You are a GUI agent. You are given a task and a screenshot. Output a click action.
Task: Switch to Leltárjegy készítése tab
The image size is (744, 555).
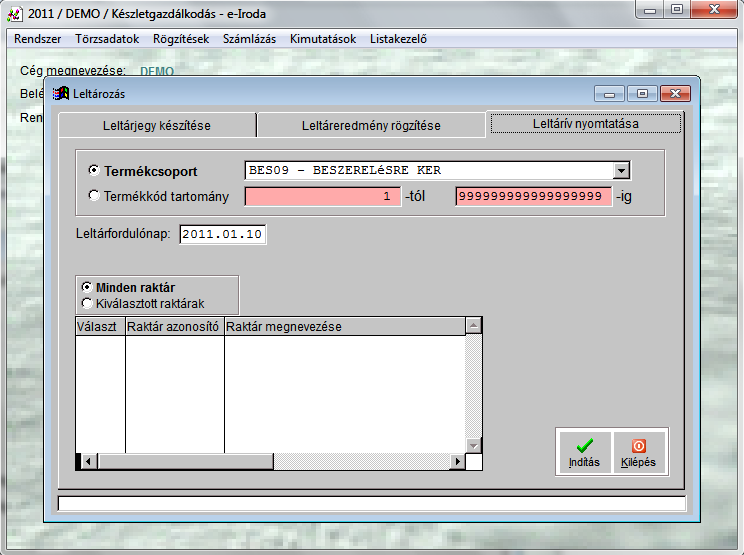coord(157,126)
